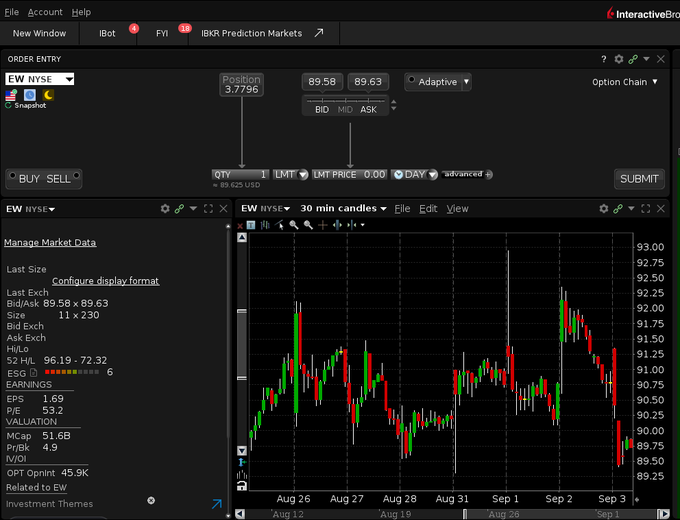Click the US flag icon under EW NYSE
680x520 pixels.
click(x=11, y=95)
